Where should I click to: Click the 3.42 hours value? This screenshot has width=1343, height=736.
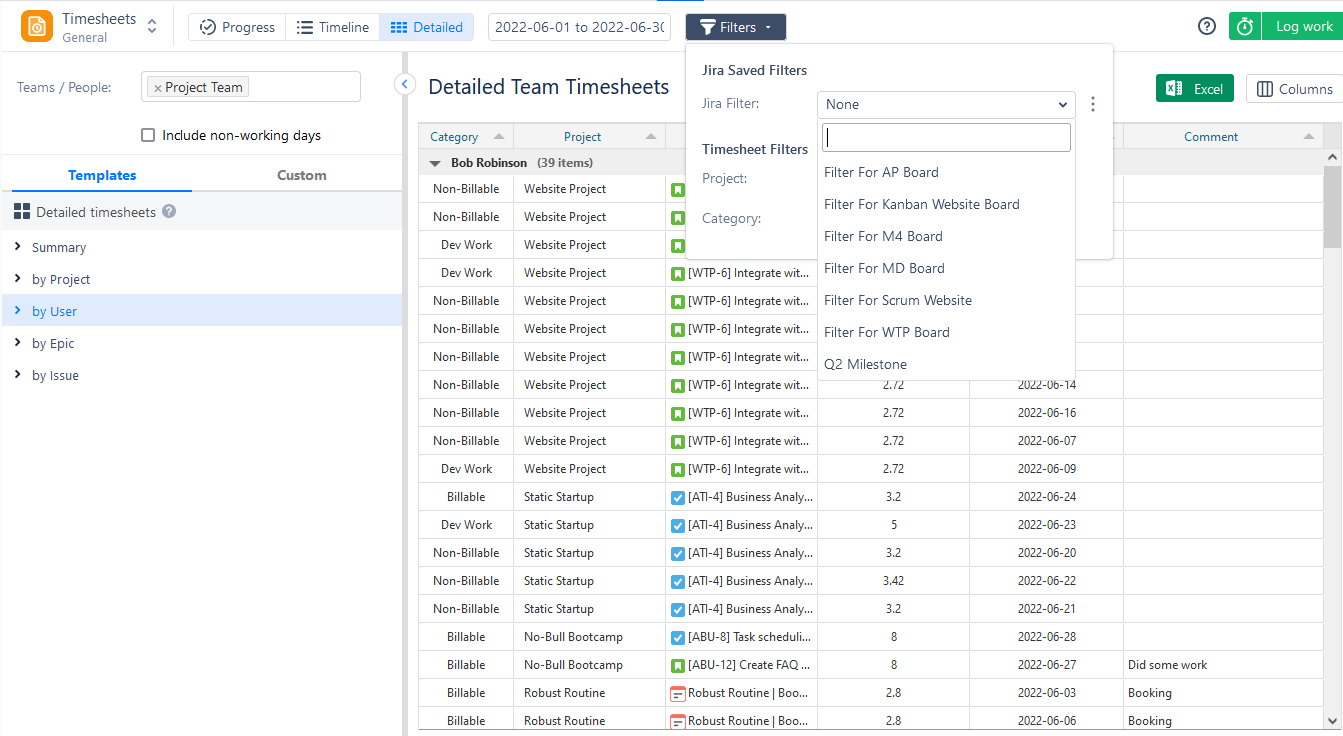click(893, 581)
